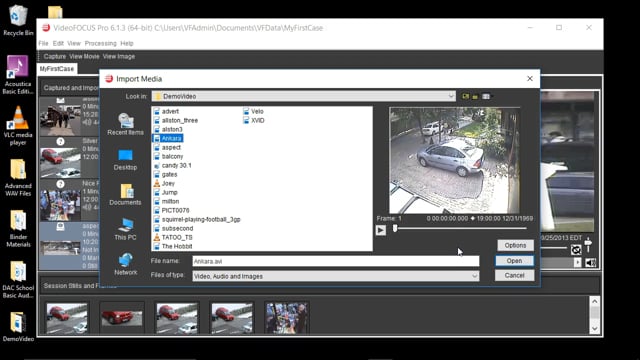640x360 pixels.
Task: Open the Binder Materials desktop folder
Action: pos(18,229)
